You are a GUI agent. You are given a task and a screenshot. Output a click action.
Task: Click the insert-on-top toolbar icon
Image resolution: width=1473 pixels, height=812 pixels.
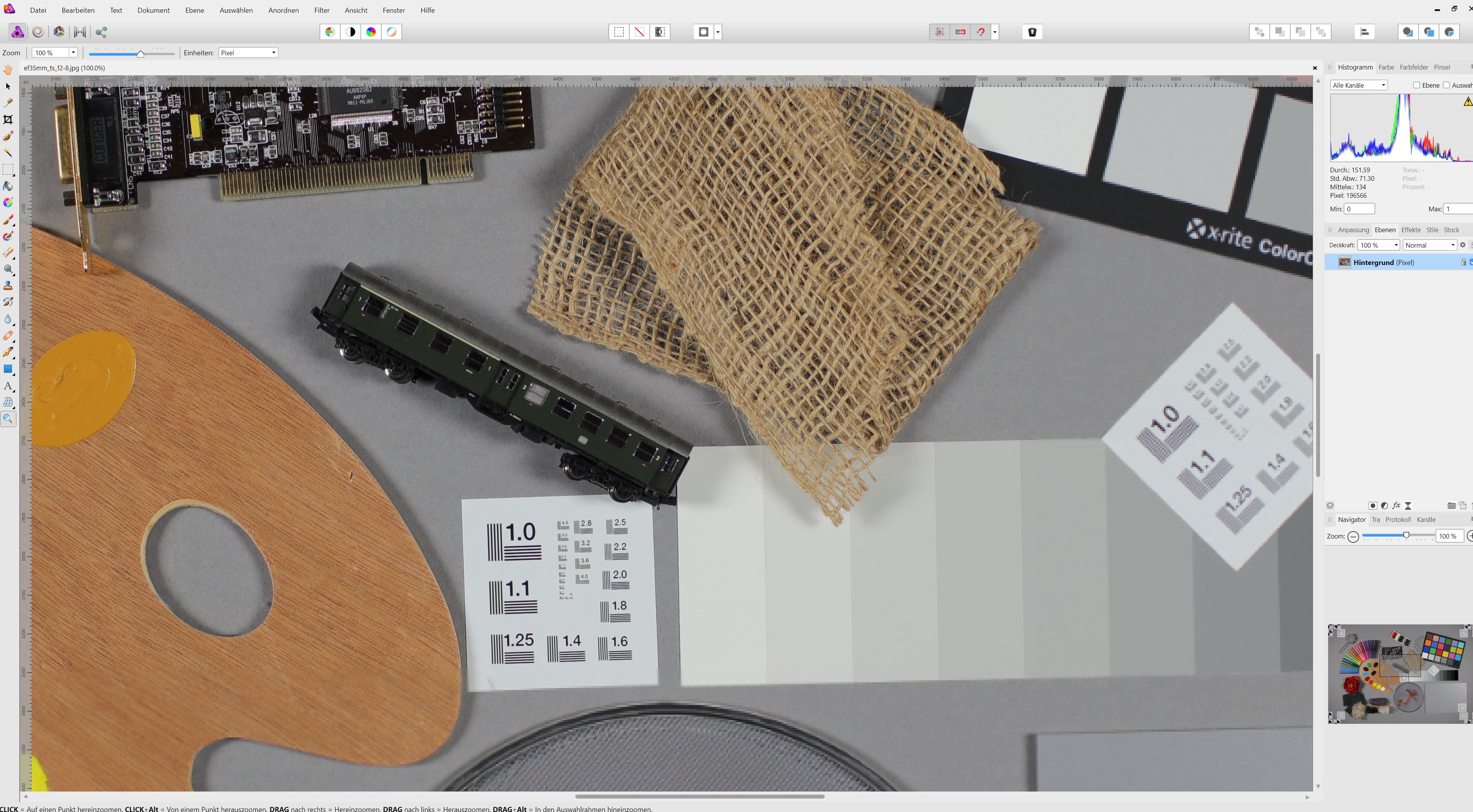[x=1429, y=32]
